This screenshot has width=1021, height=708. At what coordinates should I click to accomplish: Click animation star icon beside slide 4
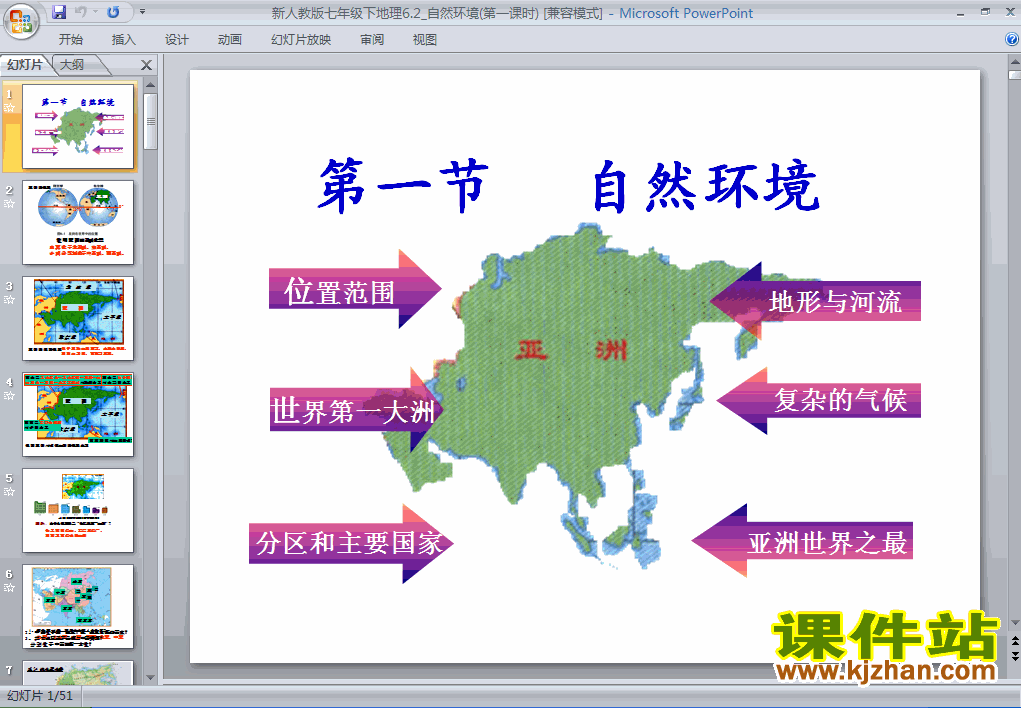tap(9, 395)
